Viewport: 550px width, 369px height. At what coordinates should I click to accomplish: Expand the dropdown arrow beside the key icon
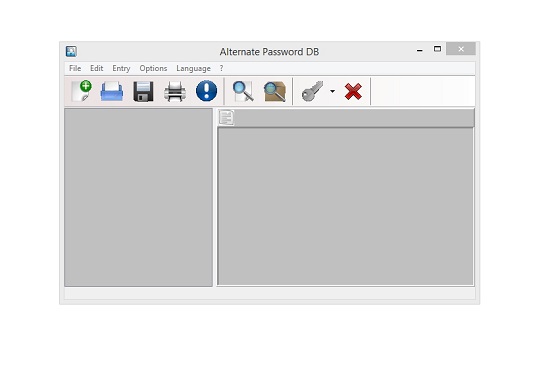[332, 92]
